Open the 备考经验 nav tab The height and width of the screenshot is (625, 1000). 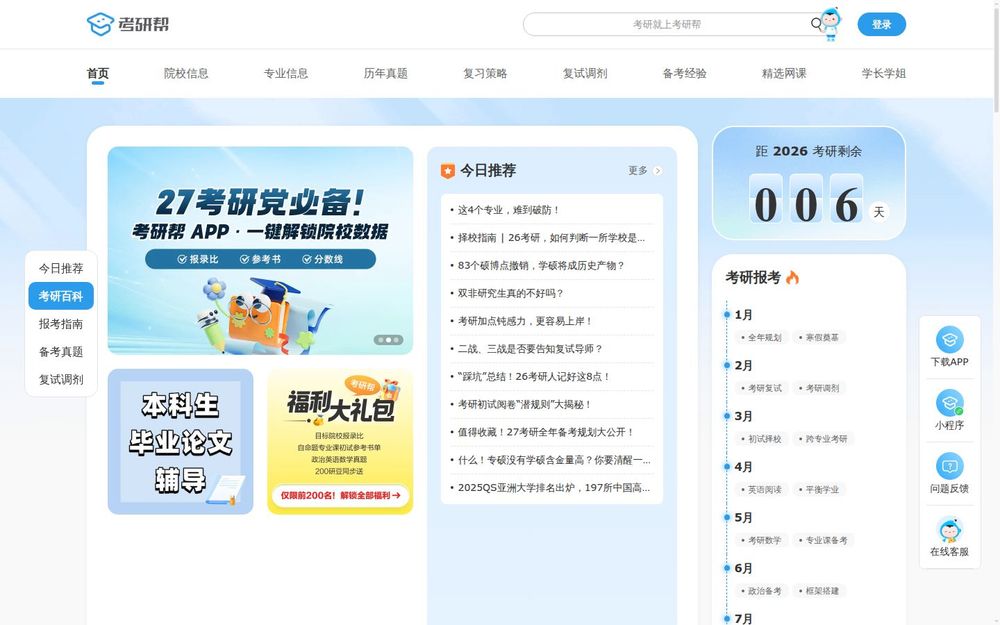[x=684, y=73]
